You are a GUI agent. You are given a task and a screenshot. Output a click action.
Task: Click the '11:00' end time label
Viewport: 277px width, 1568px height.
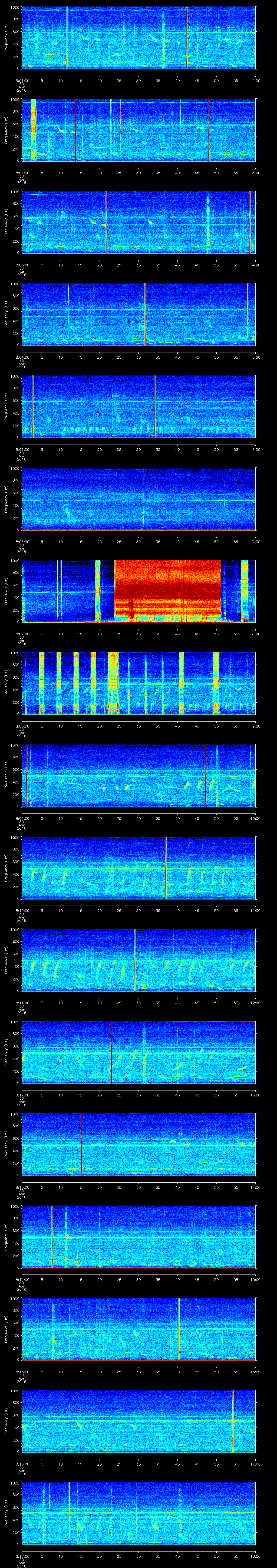pyautogui.click(x=255, y=910)
